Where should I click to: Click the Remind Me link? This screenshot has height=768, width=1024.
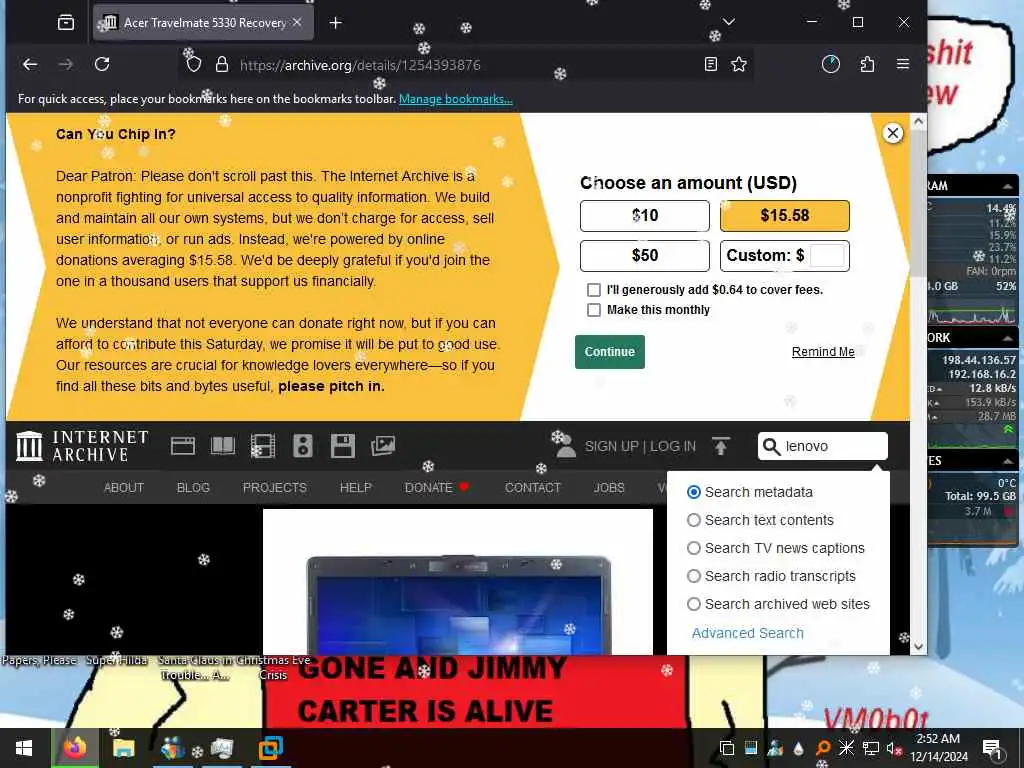point(823,352)
